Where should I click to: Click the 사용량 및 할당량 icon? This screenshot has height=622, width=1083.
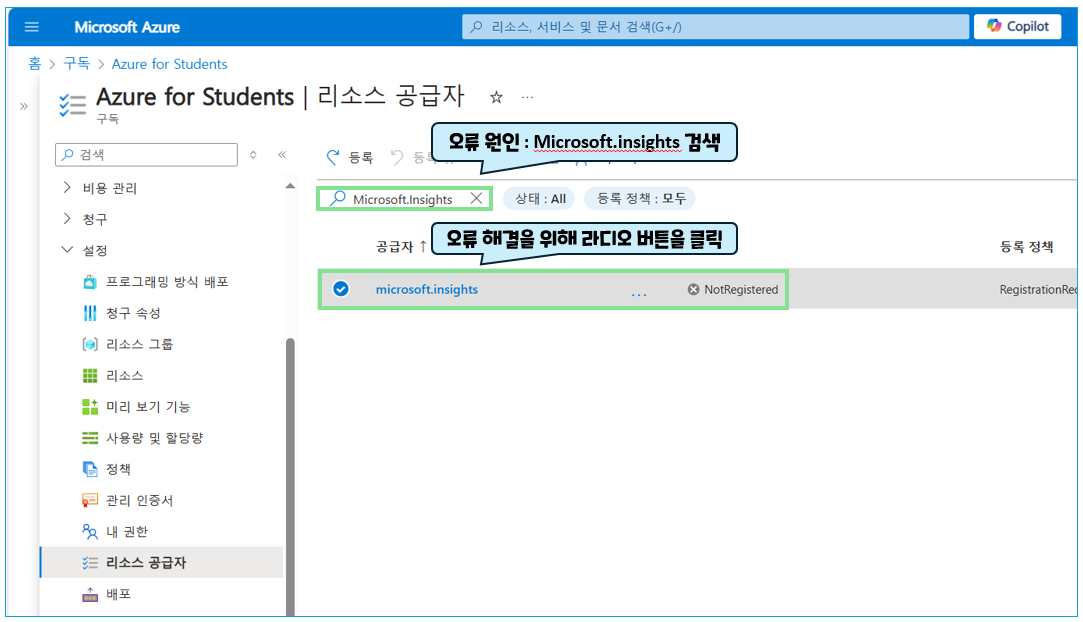[90, 438]
